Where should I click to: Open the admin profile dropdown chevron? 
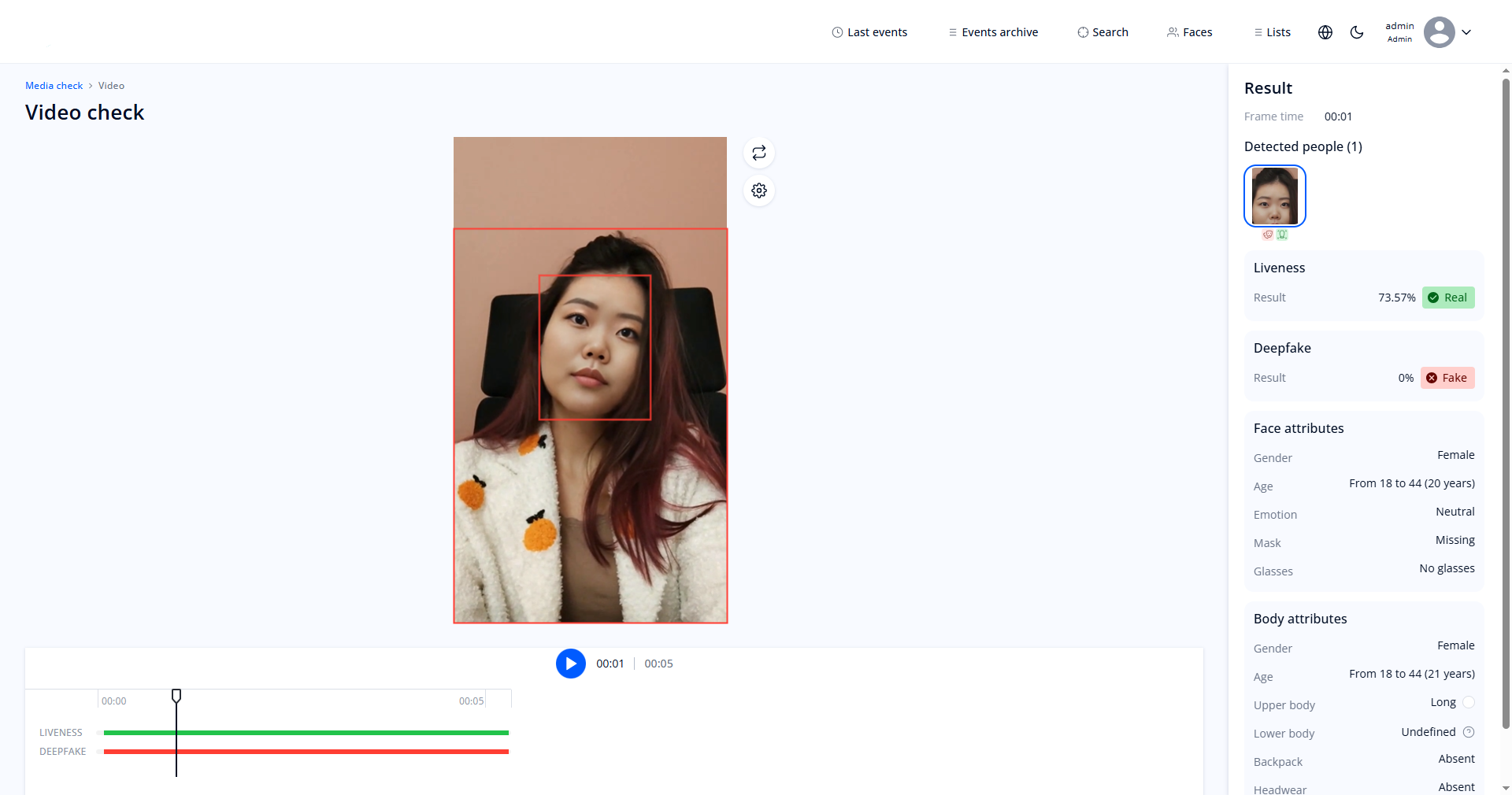tap(1468, 31)
